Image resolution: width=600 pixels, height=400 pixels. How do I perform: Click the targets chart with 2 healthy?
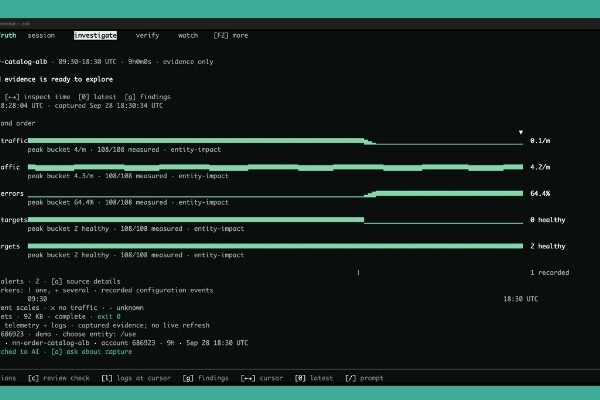275,246
